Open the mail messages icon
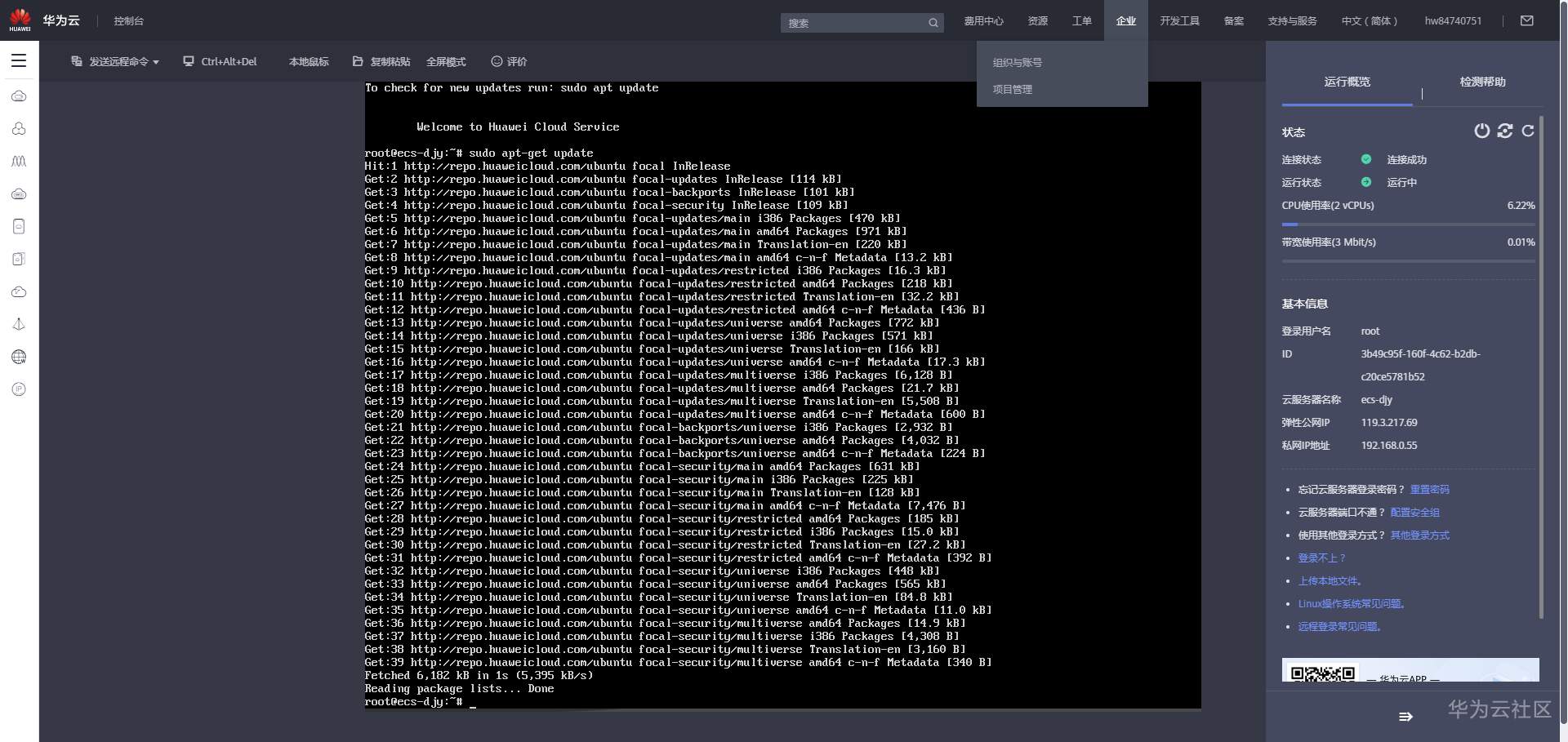This screenshot has width=1568, height=742. point(1526,20)
